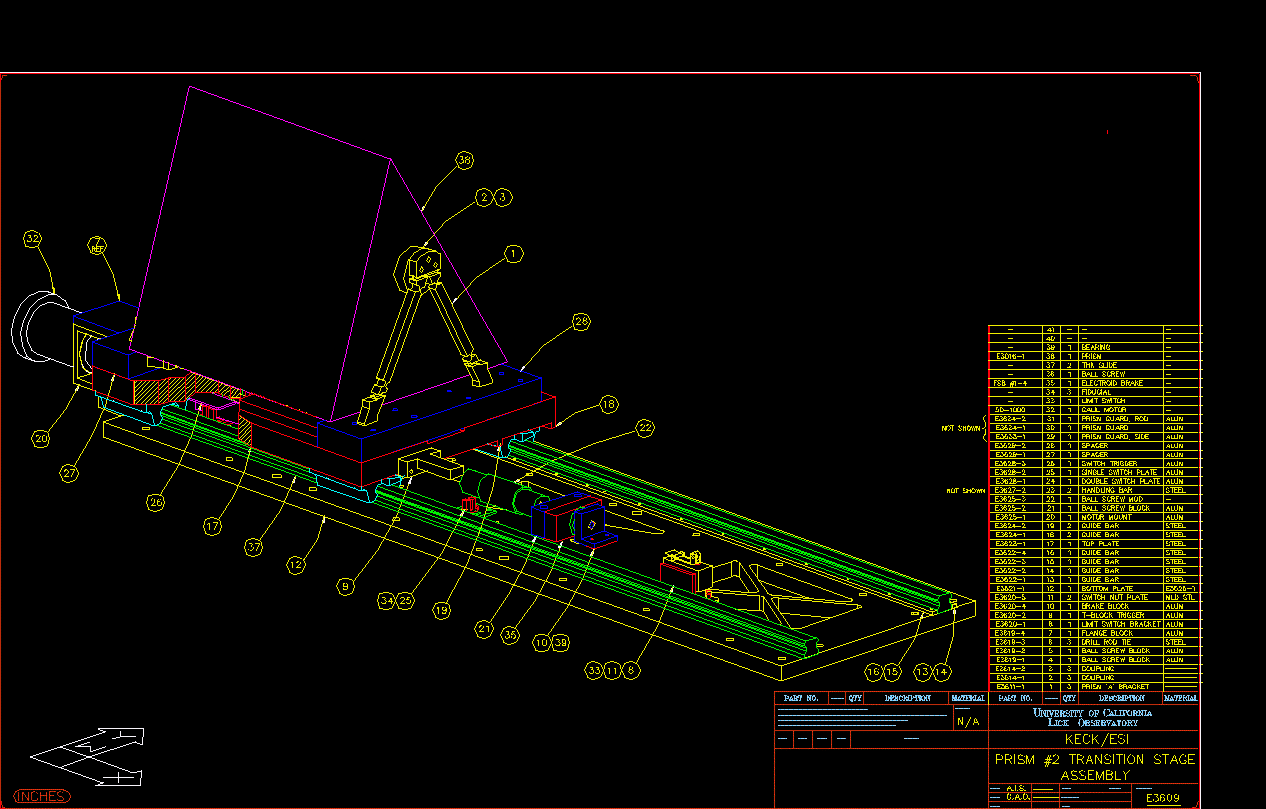Click the BALL SCREW MOD row

pos(1094,499)
